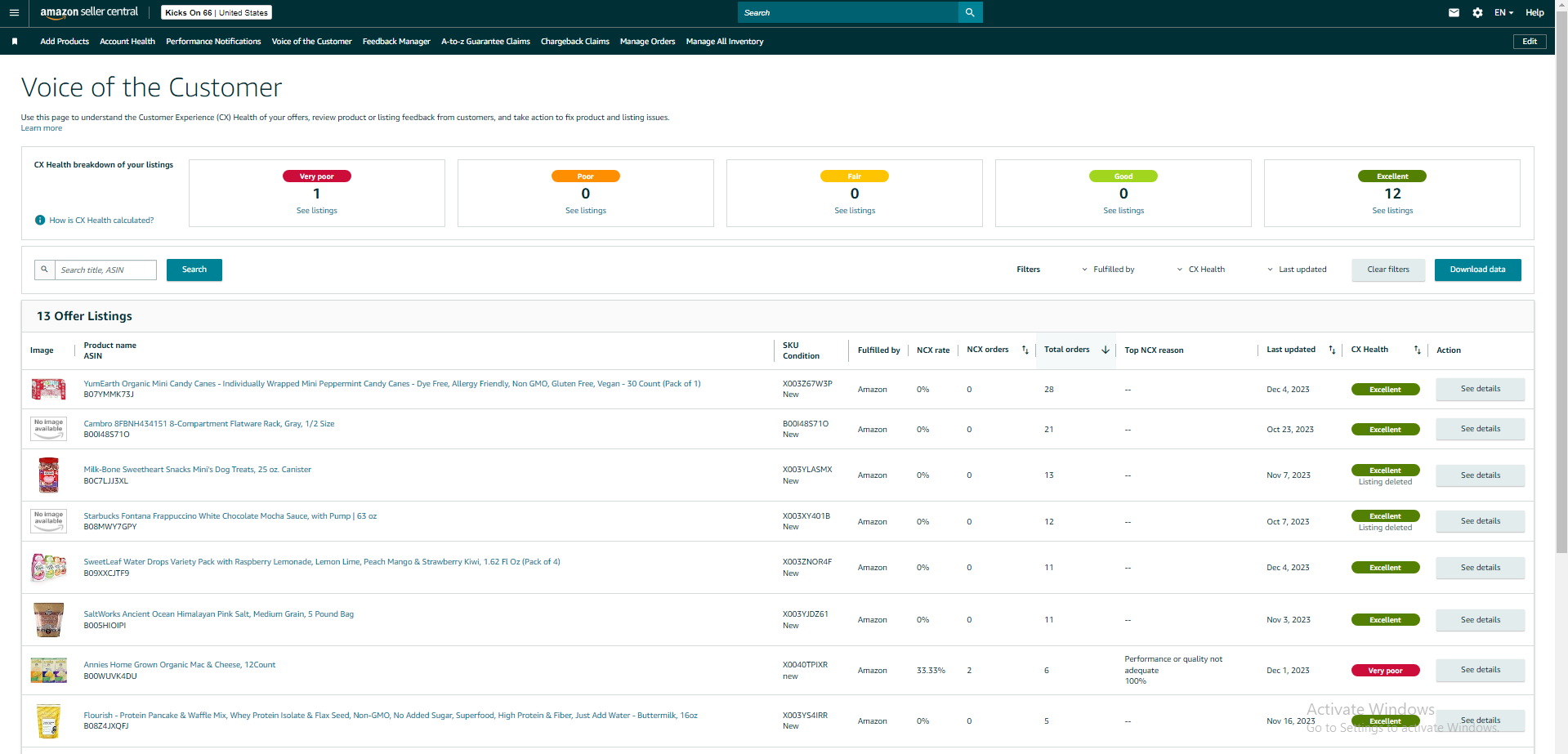See listings under Fair

click(855, 211)
